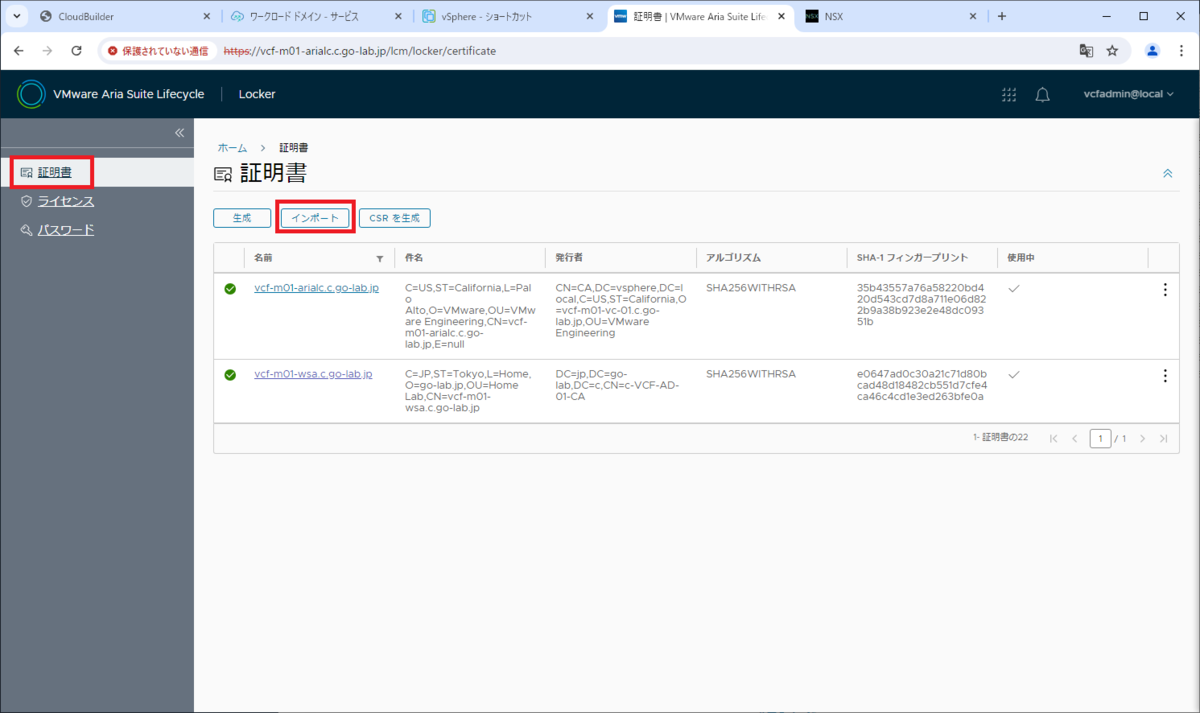Click the 名前 column header
Image resolution: width=1200 pixels, height=713 pixels.
pyautogui.click(x=263, y=258)
